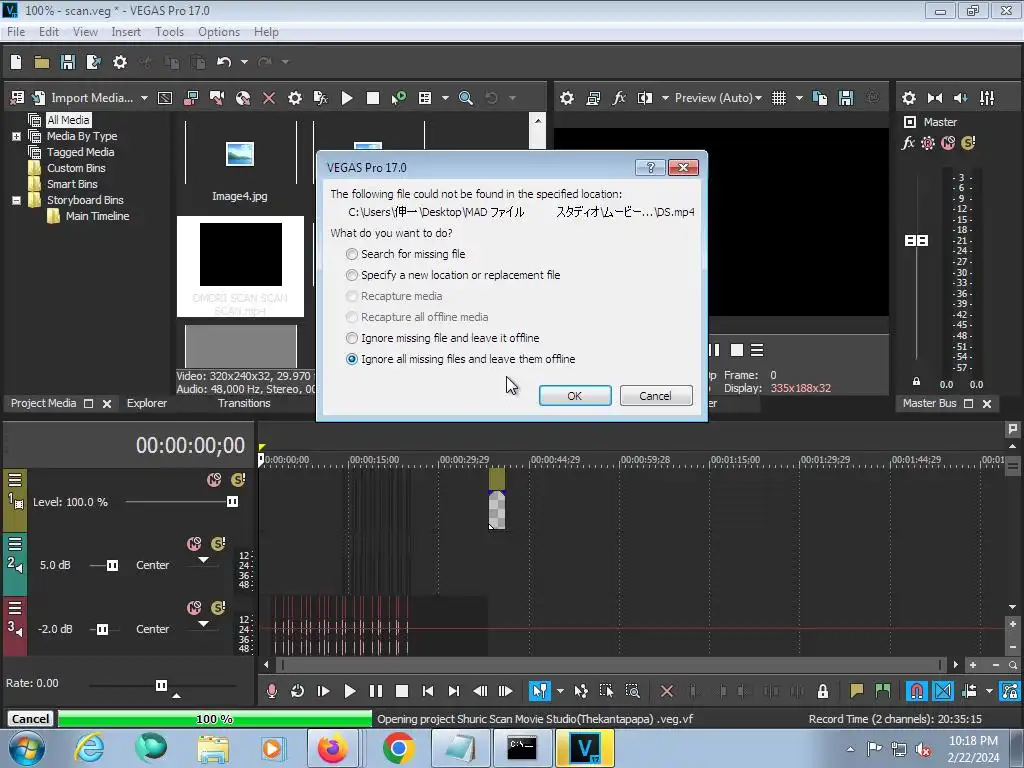This screenshot has width=1024, height=768.
Task: Open Media FX in Project Media toolbar
Action: coord(320,98)
